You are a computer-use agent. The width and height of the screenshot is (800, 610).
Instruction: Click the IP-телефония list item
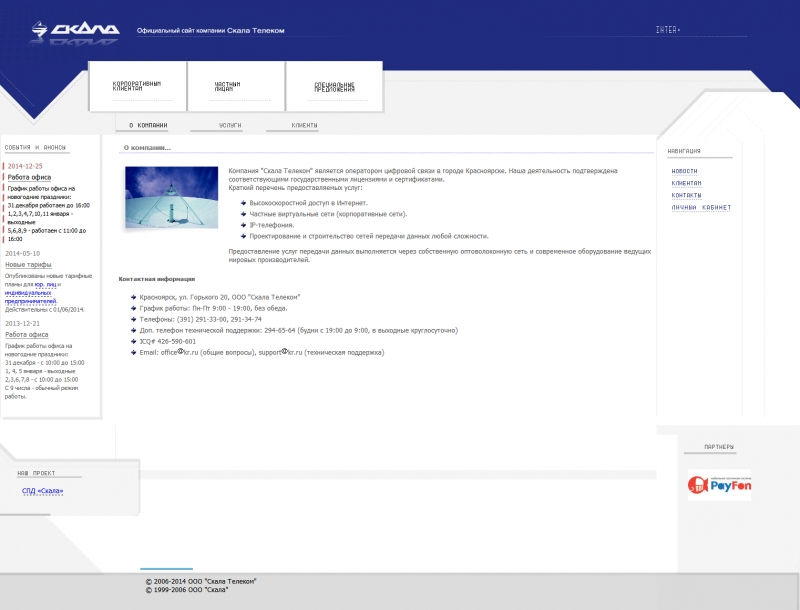point(271,225)
